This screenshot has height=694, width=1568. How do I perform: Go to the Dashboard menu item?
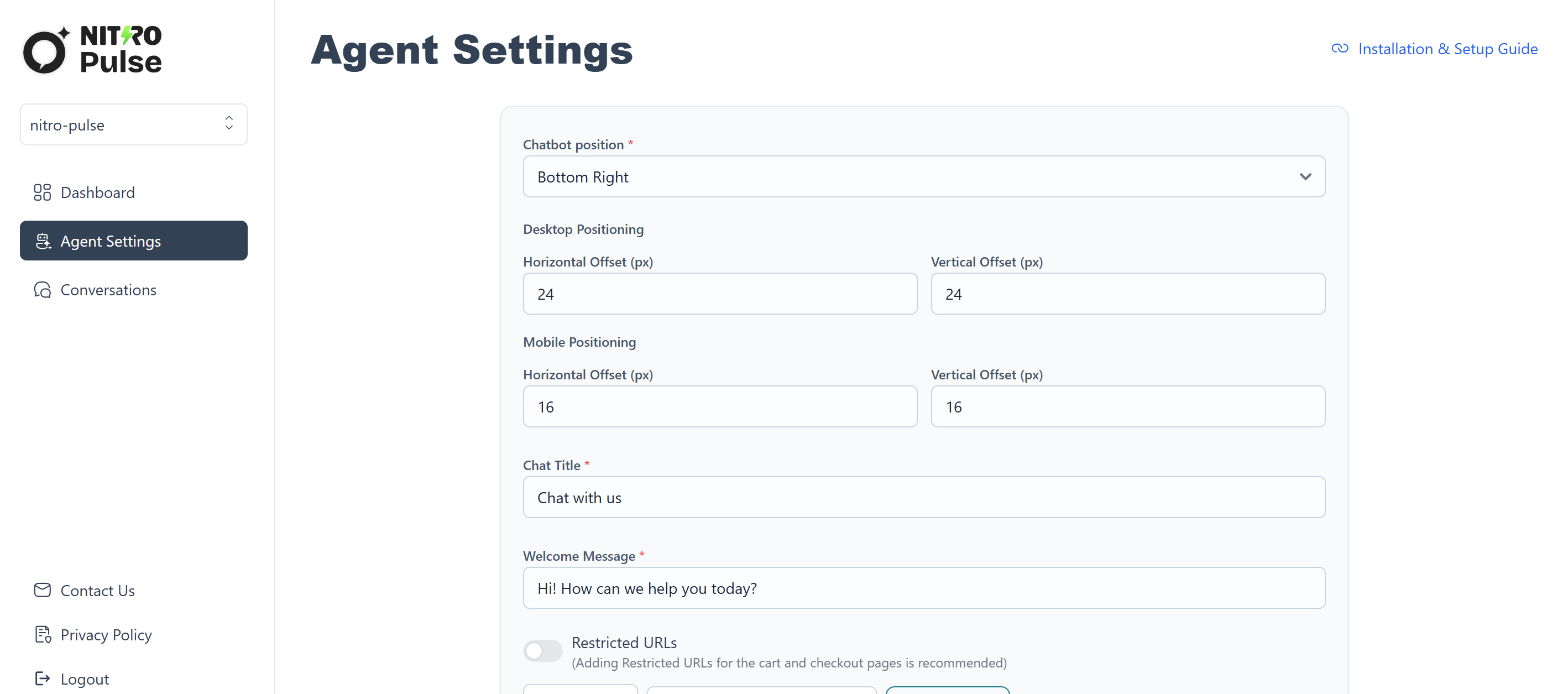pos(97,192)
